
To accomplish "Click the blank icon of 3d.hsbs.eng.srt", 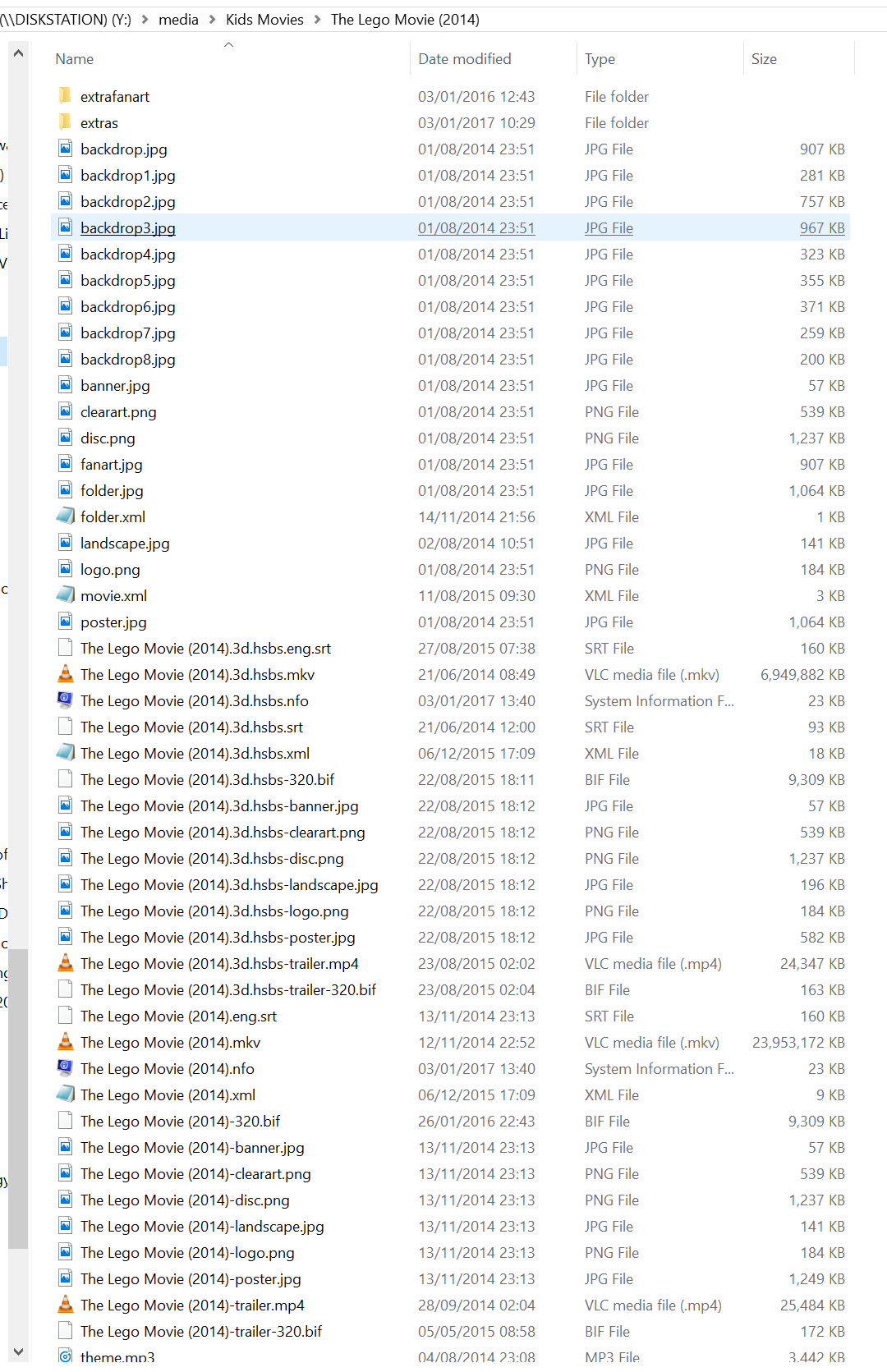I will coord(66,648).
